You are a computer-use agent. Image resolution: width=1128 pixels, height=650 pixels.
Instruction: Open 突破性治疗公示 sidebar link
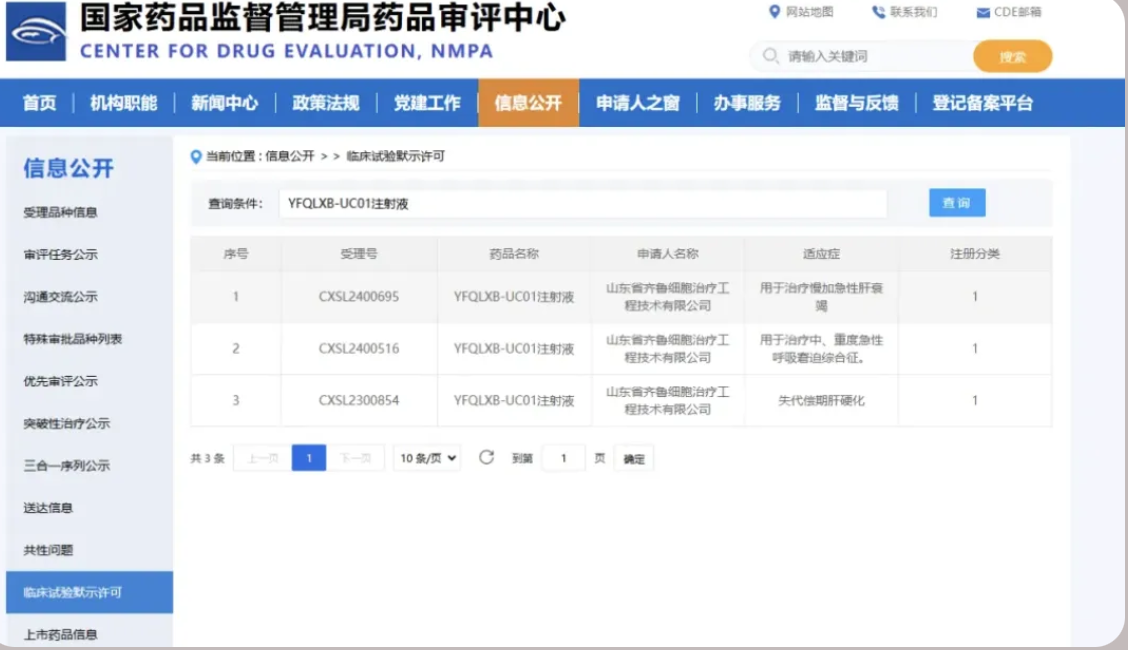point(66,423)
